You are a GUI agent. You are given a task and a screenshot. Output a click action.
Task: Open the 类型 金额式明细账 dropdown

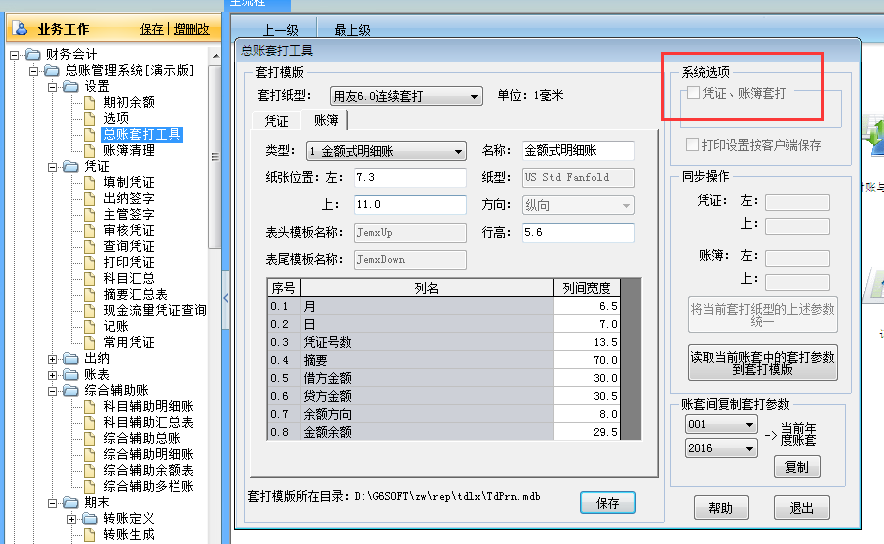(458, 151)
